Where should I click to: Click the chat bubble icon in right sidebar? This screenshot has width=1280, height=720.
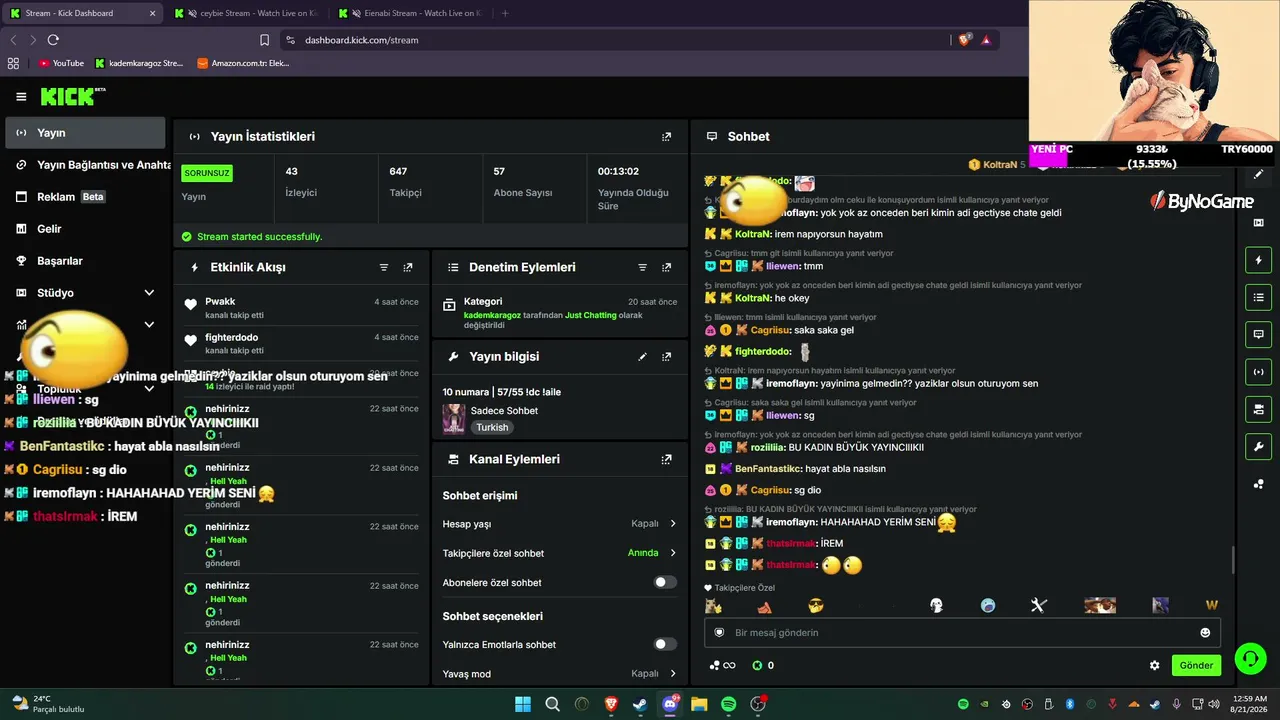coord(1259,334)
